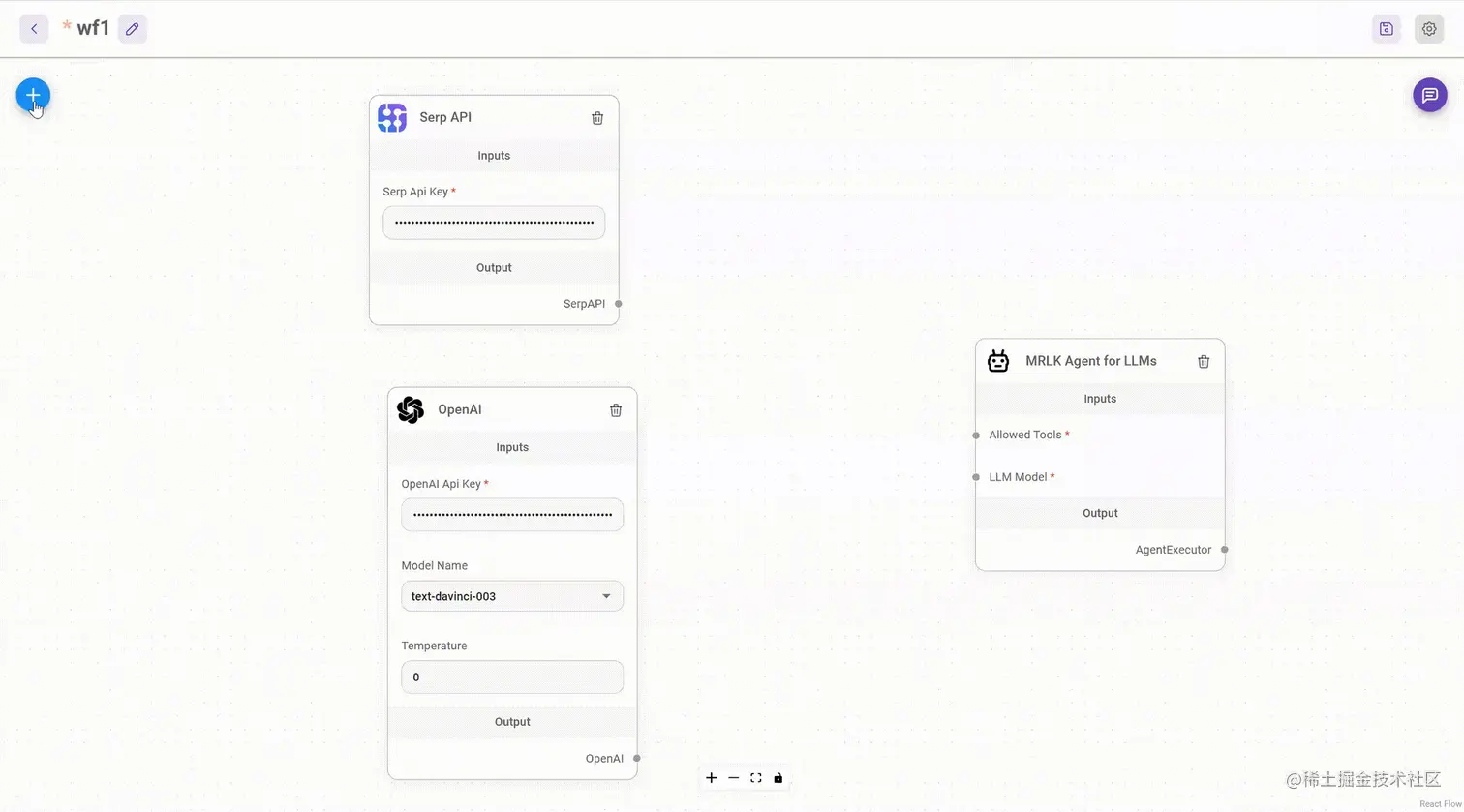This screenshot has height=812, width=1464.
Task: Click the Temperature label
Action: click(434, 646)
